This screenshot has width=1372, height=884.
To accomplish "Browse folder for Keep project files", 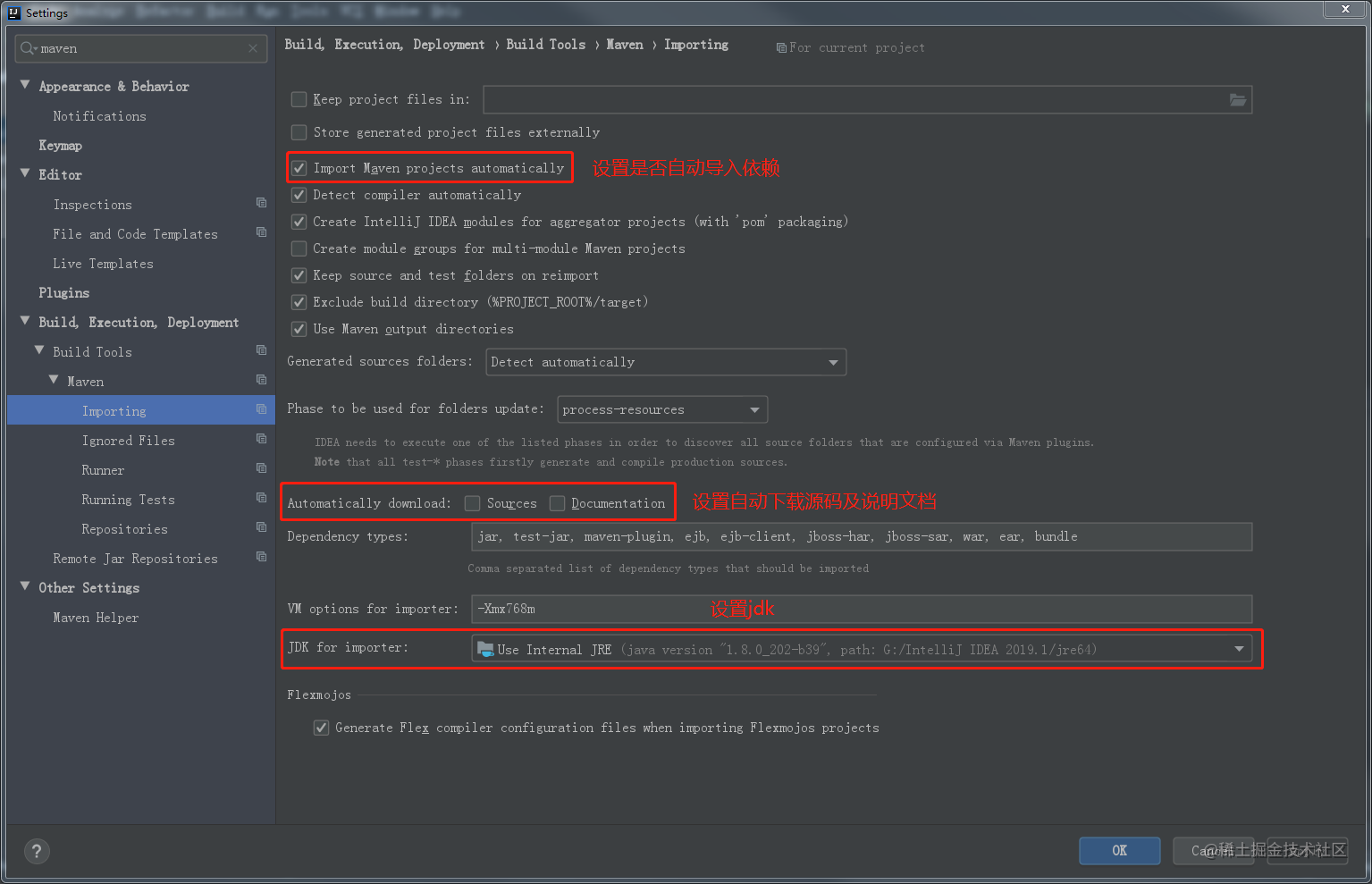I will (x=1238, y=99).
